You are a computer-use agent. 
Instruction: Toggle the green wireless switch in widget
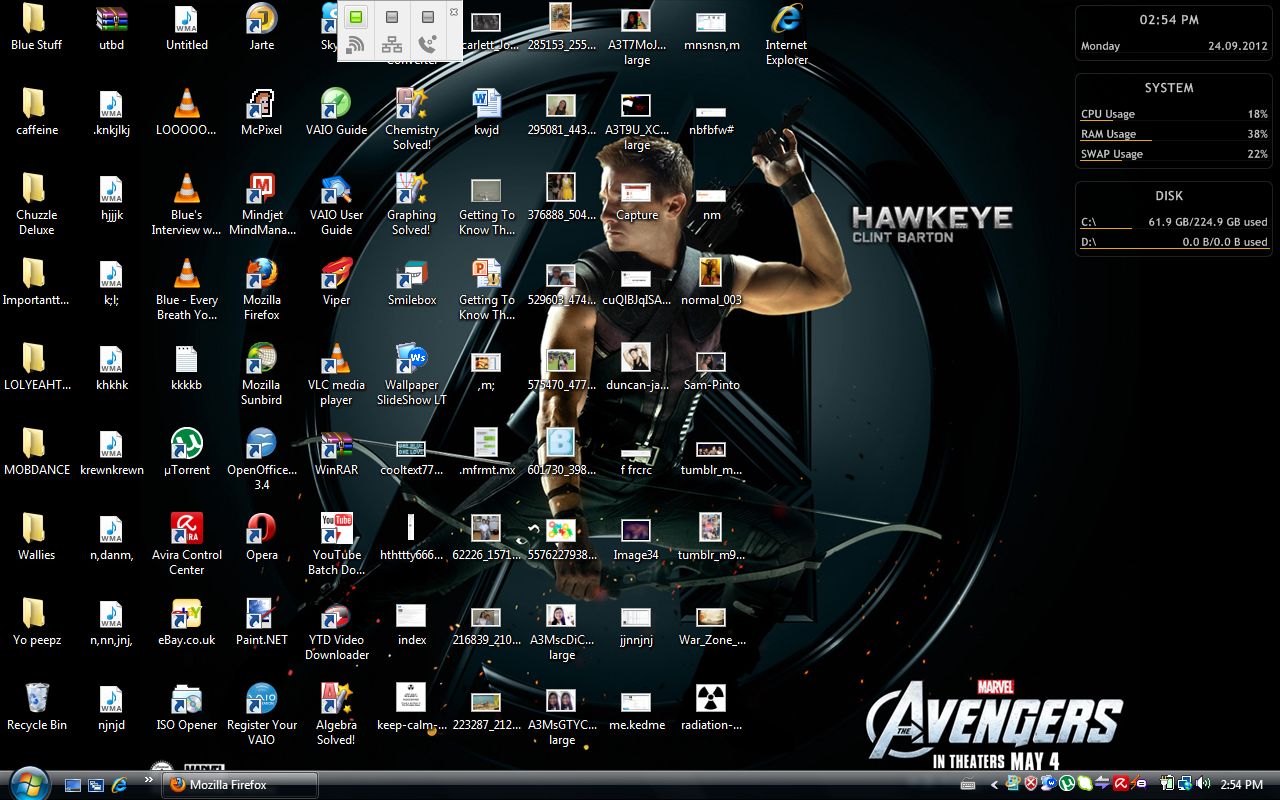(x=355, y=17)
